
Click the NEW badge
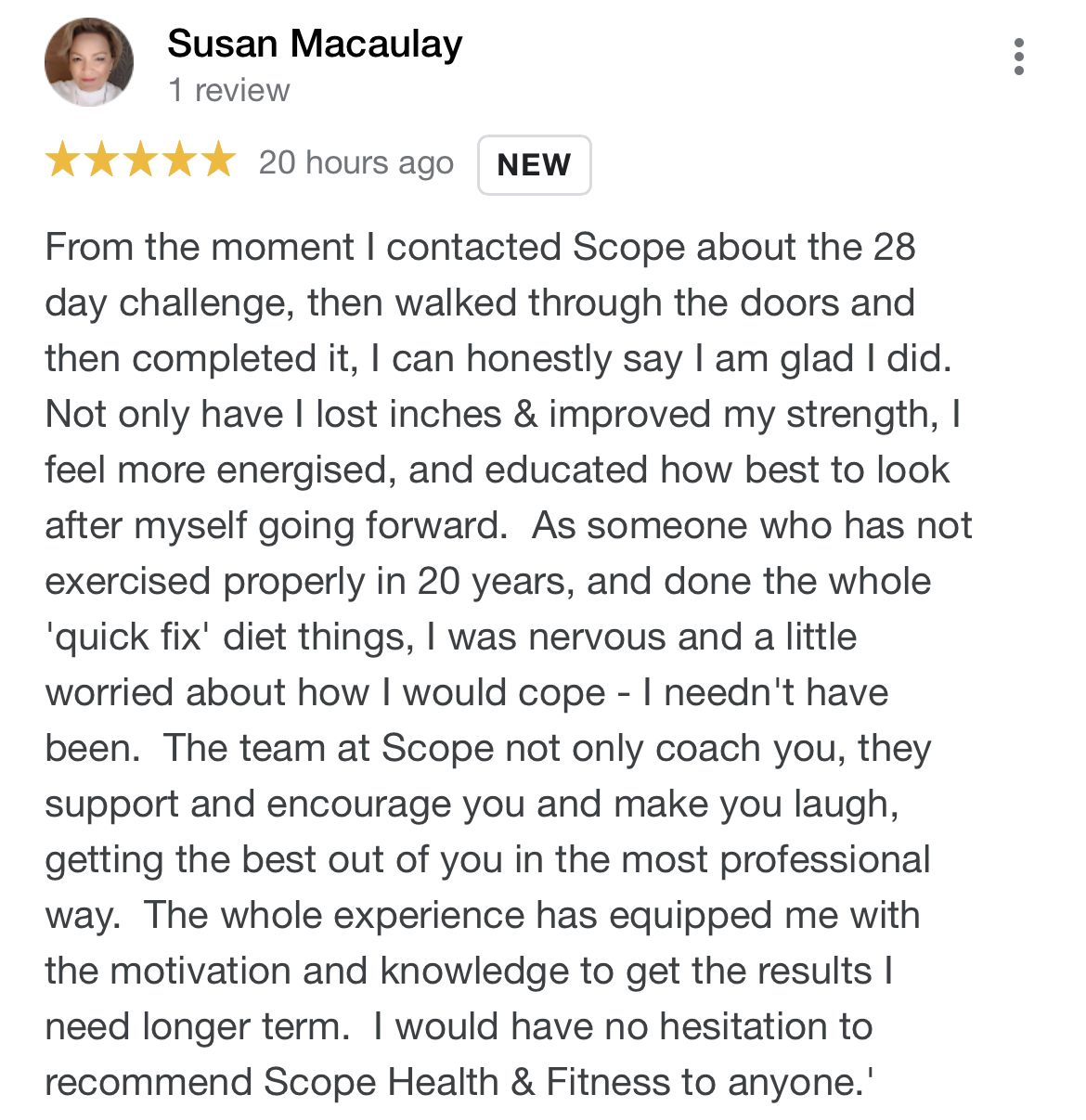tap(534, 165)
